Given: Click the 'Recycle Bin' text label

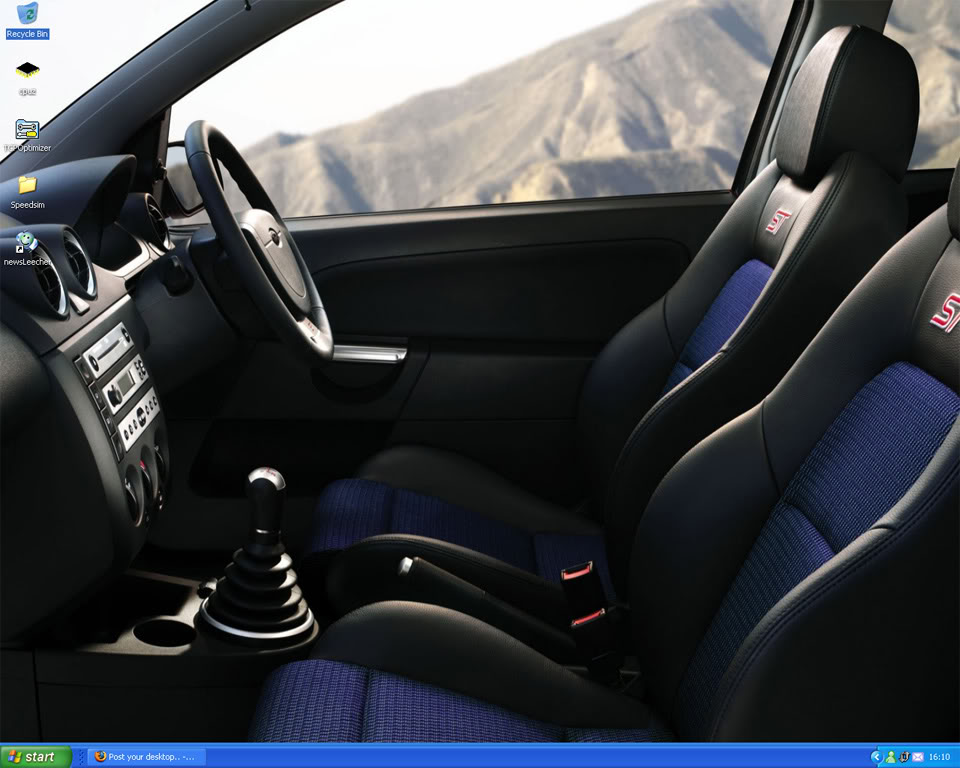Looking at the screenshot, I should pyautogui.click(x=27, y=34).
